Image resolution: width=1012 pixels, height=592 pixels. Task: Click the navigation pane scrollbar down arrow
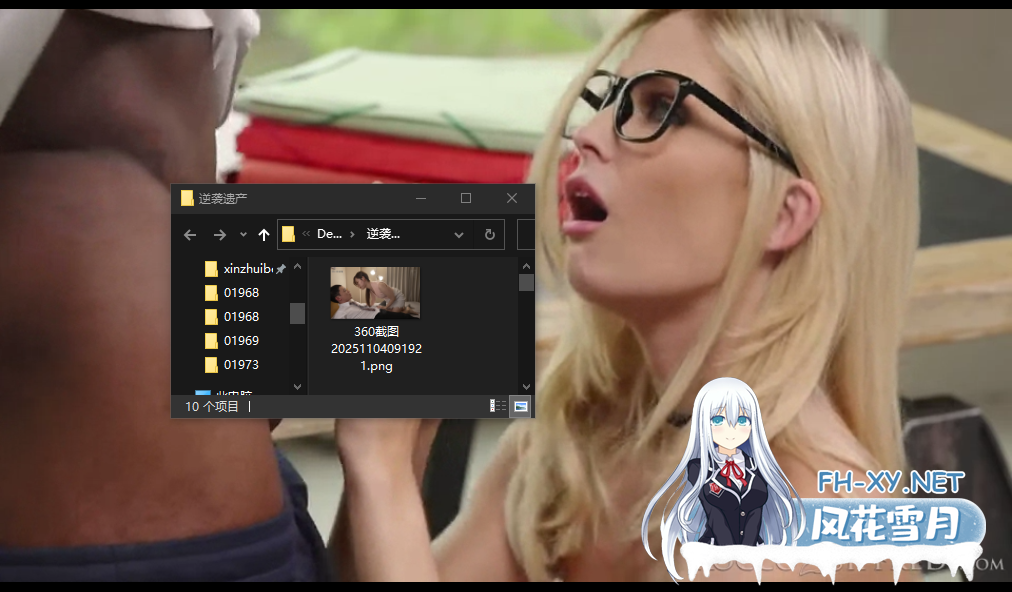click(x=297, y=386)
